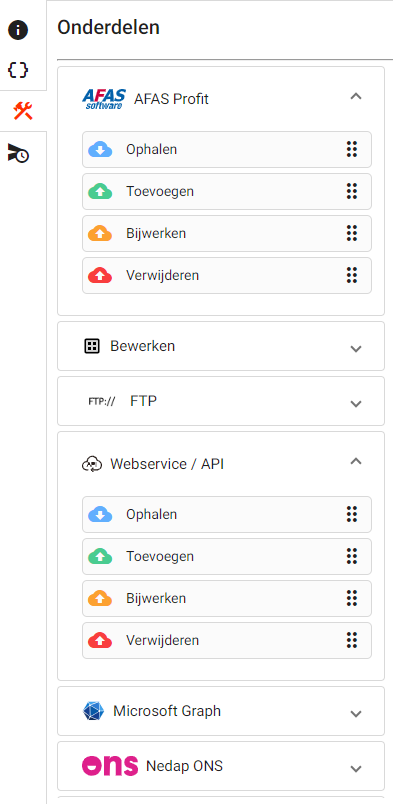Click the drag handle of Webservice Verwijderen
This screenshot has width=393, height=804.
pyautogui.click(x=351, y=640)
